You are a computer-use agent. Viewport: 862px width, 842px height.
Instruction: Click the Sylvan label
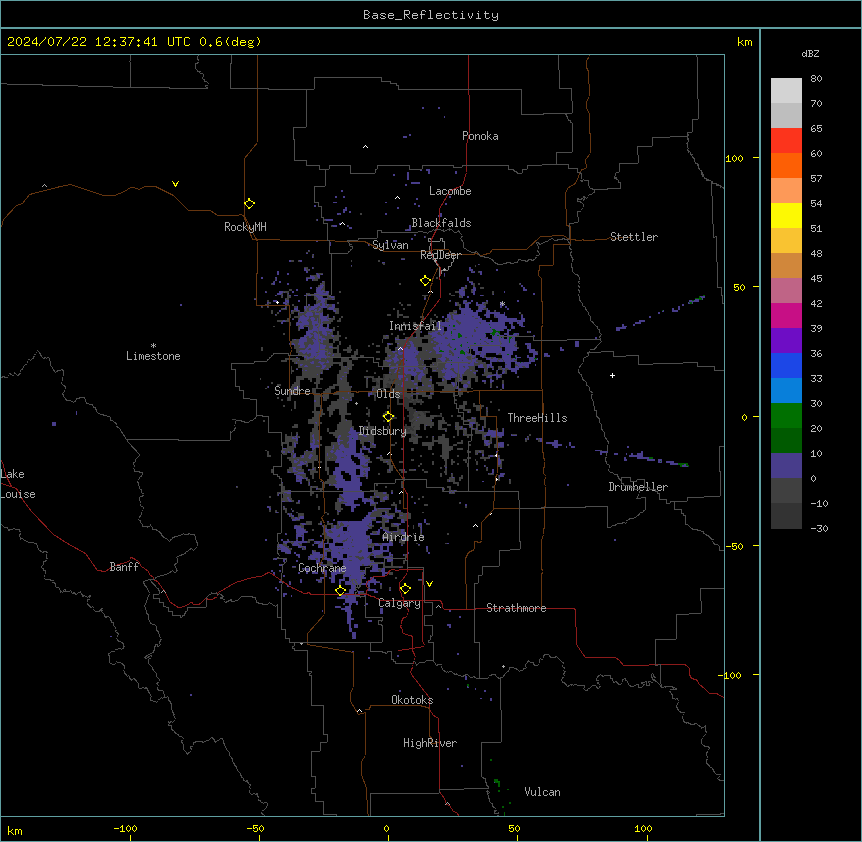tap(390, 245)
